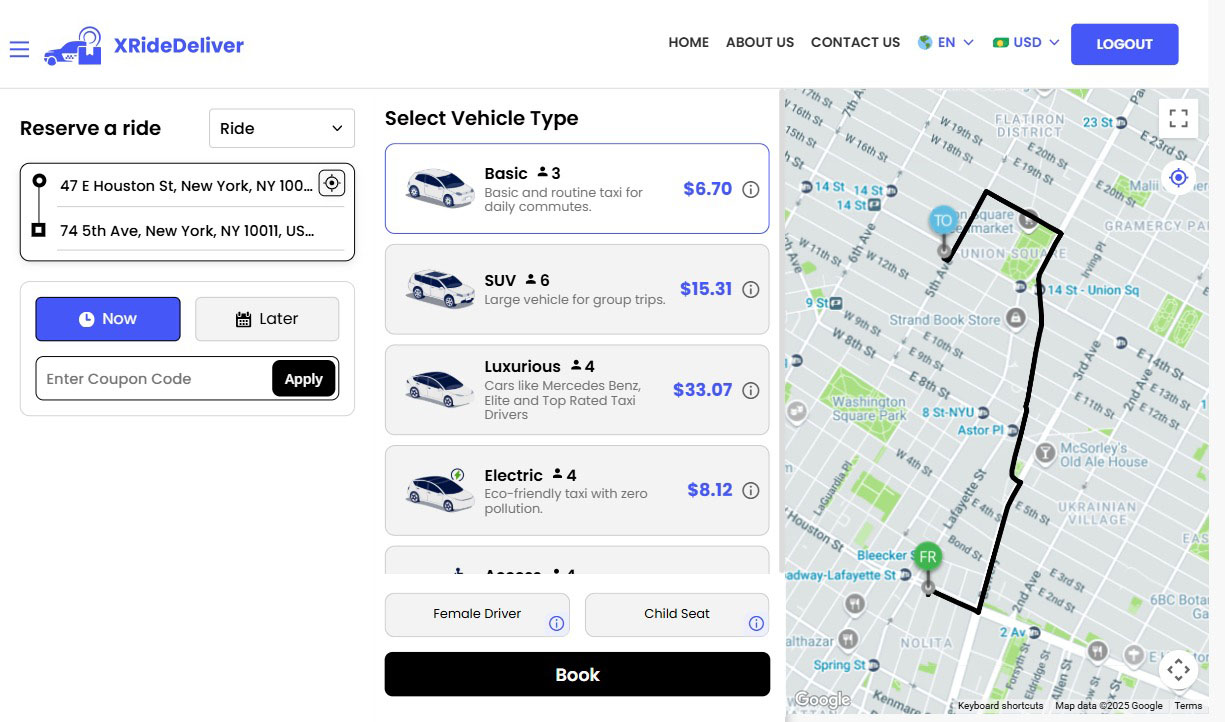The height and width of the screenshot is (722, 1225).
Task: Open the Ride service type dropdown
Action: pos(281,128)
